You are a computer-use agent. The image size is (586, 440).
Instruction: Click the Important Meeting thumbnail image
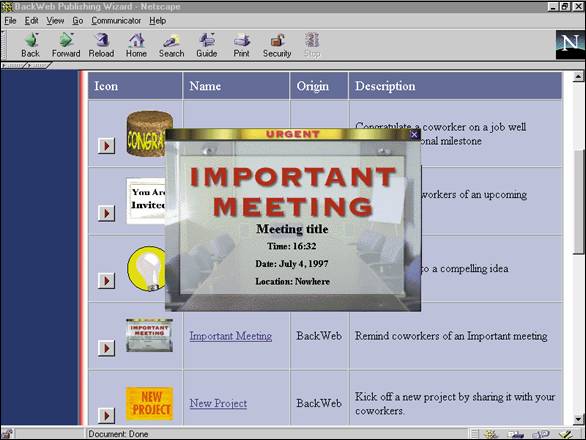tap(149, 335)
